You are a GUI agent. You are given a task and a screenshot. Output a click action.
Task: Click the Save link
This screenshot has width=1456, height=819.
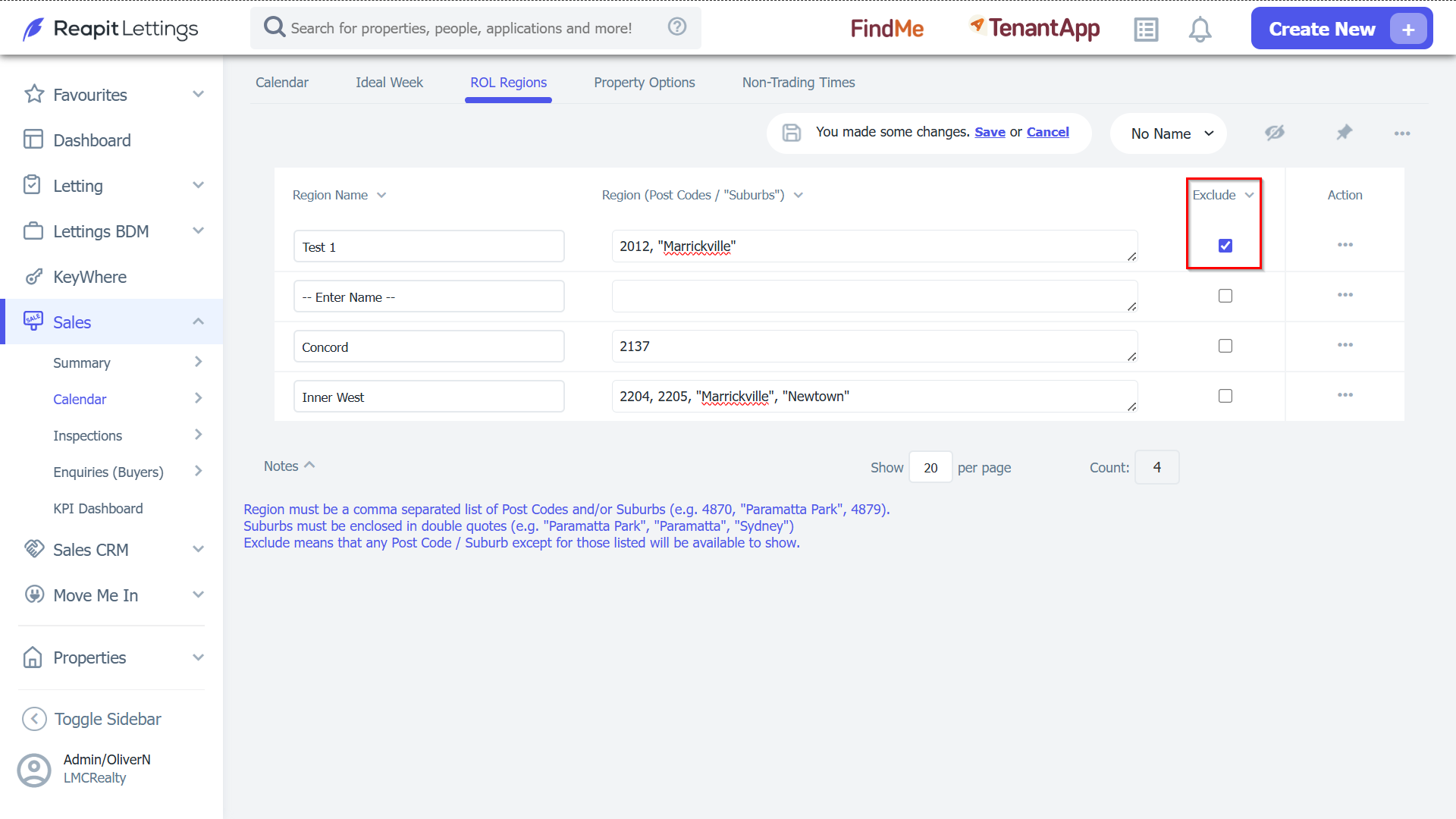tap(990, 132)
